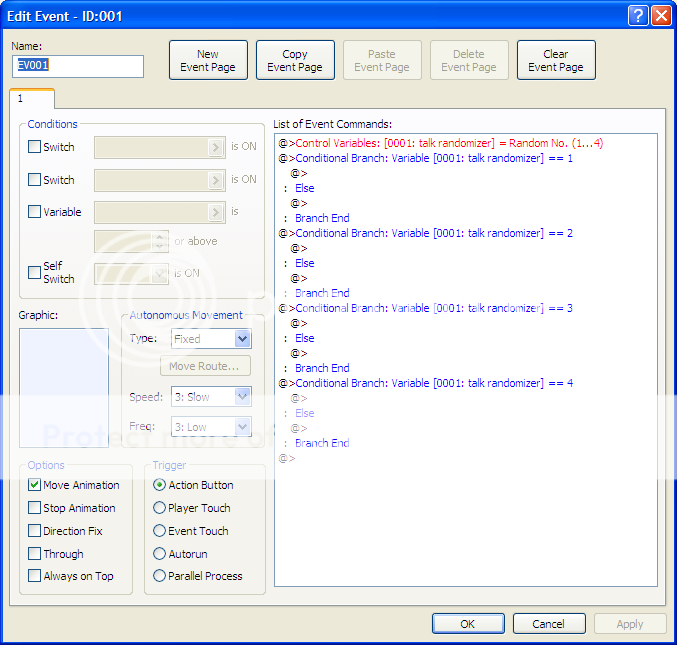Image resolution: width=677 pixels, height=645 pixels.
Task: Select the Conditional Branch == 2 line
Action: (425, 233)
